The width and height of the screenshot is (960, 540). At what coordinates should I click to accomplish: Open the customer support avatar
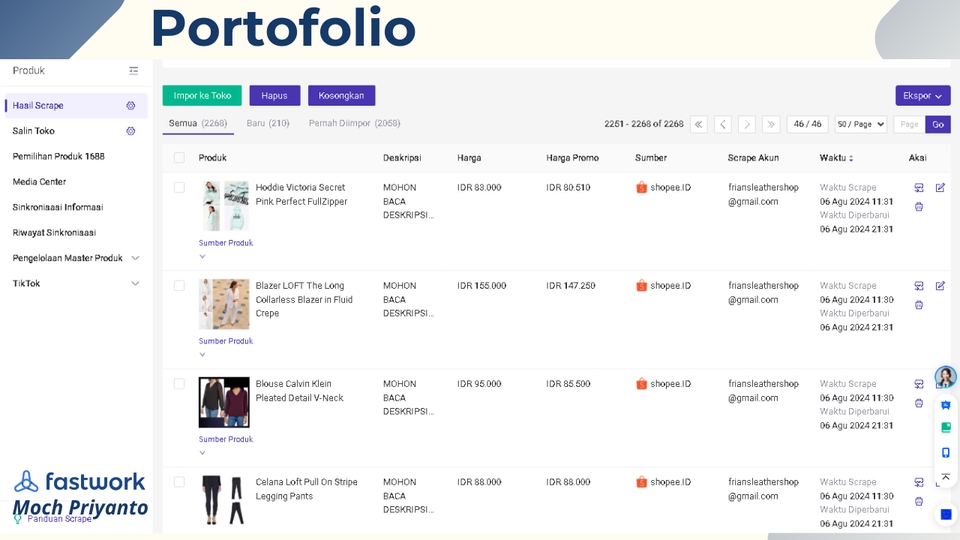945,377
